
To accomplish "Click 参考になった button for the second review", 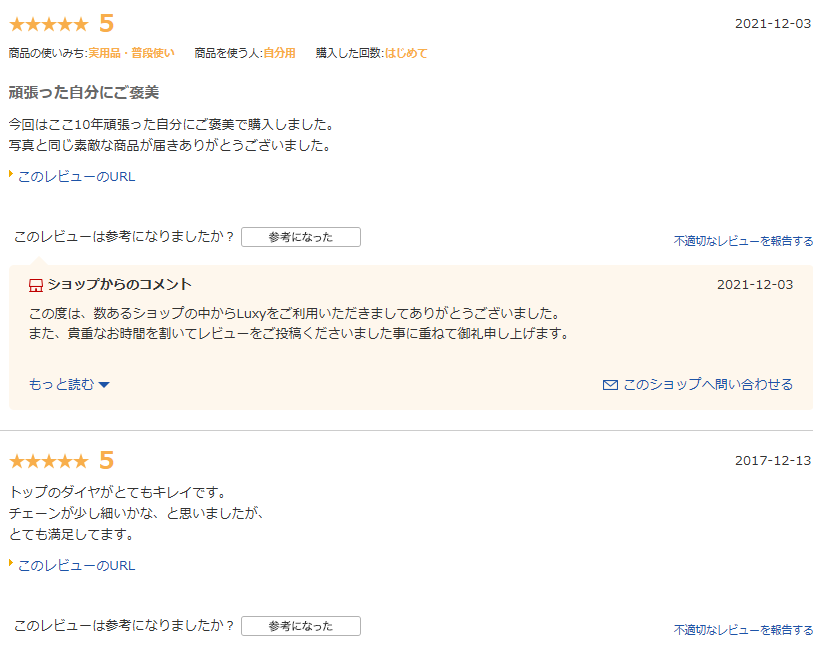I will click(301, 626).
